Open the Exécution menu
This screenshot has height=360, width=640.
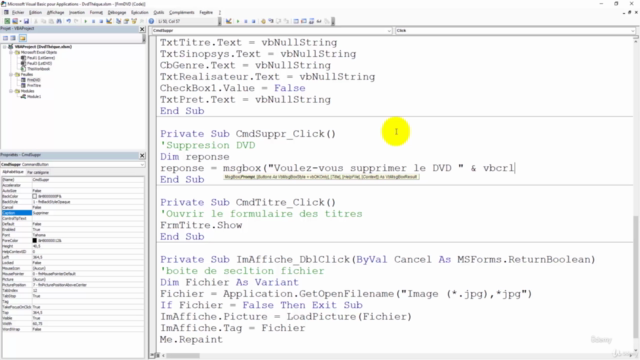[x=140, y=12]
